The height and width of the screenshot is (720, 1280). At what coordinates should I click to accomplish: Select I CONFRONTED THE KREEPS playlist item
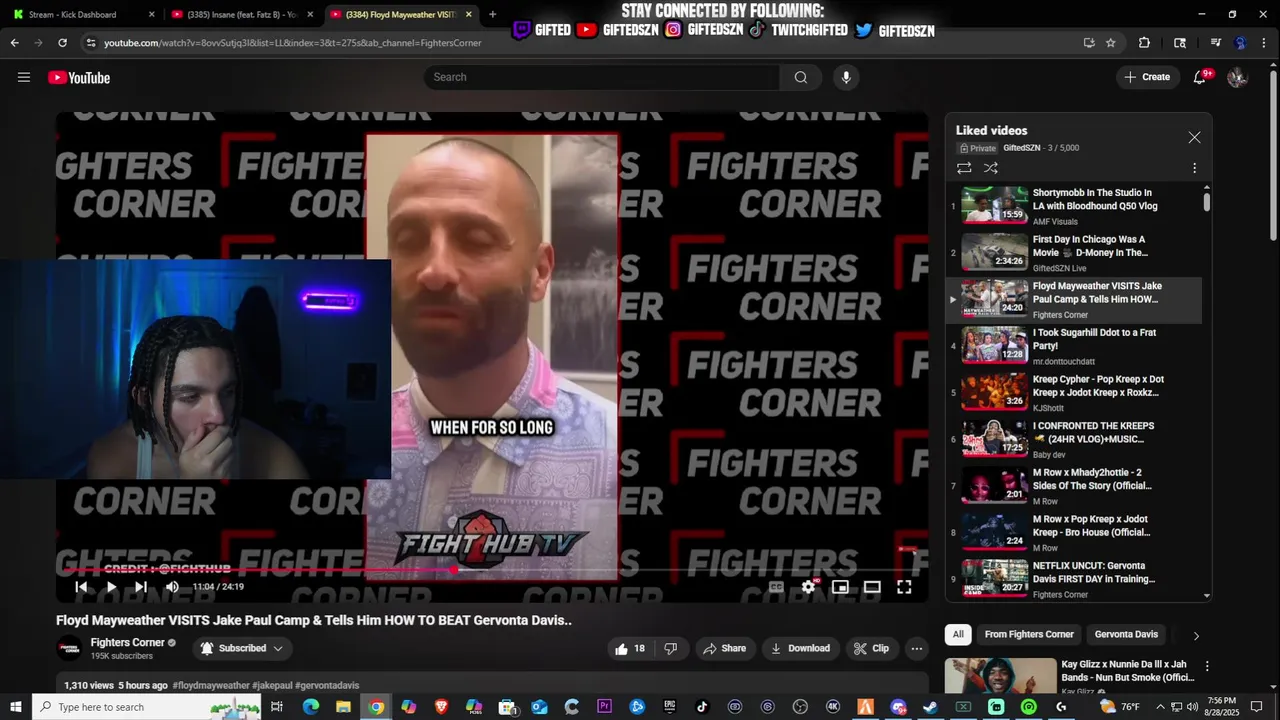pyautogui.click(x=1074, y=439)
